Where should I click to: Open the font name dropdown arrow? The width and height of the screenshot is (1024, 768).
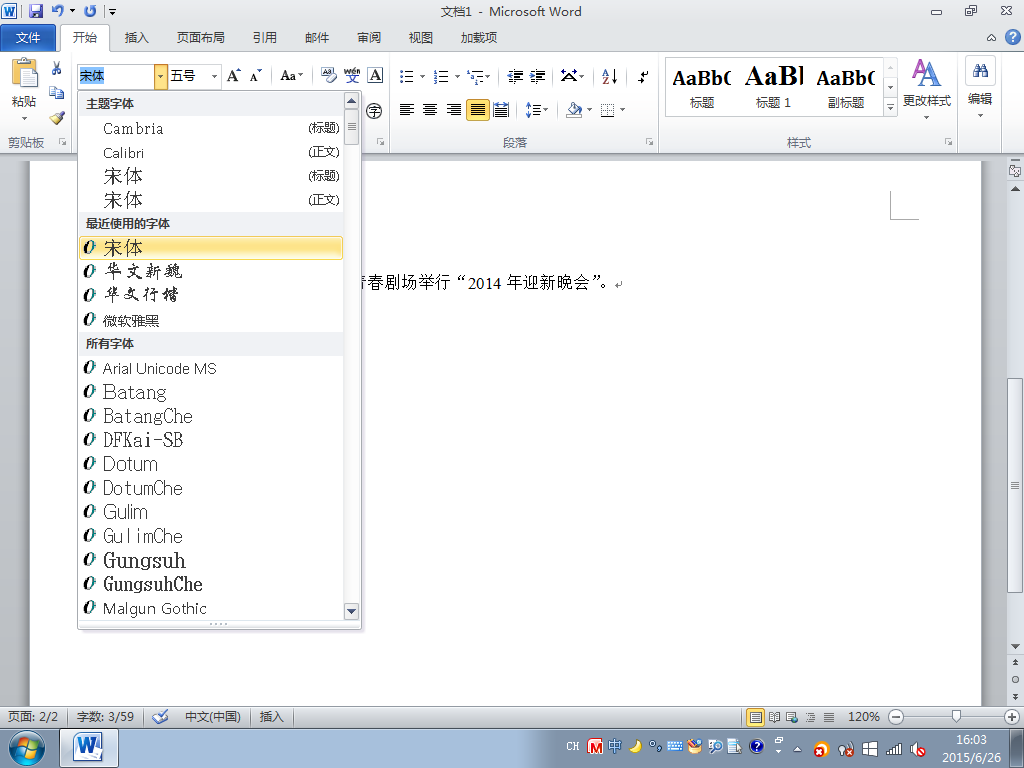pyautogui.click(x=161, y=76)
